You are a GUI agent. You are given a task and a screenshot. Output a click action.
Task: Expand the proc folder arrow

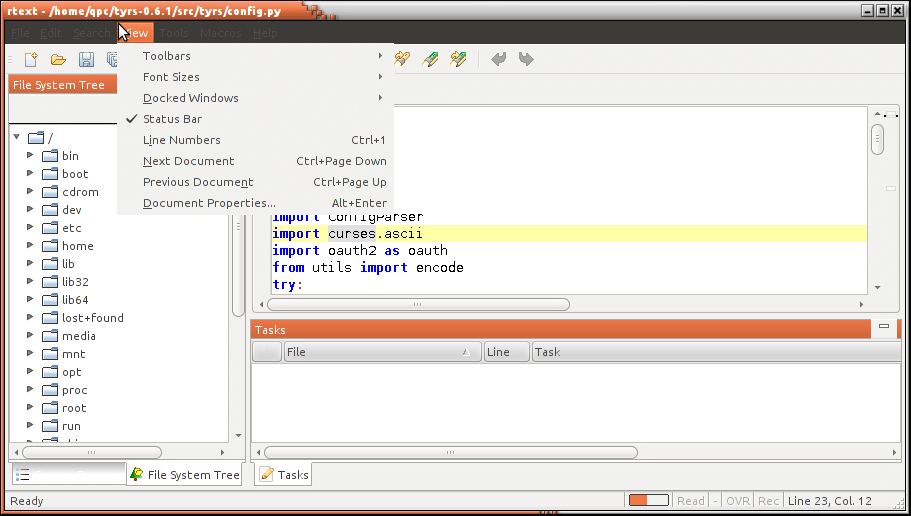coord(30,389)
